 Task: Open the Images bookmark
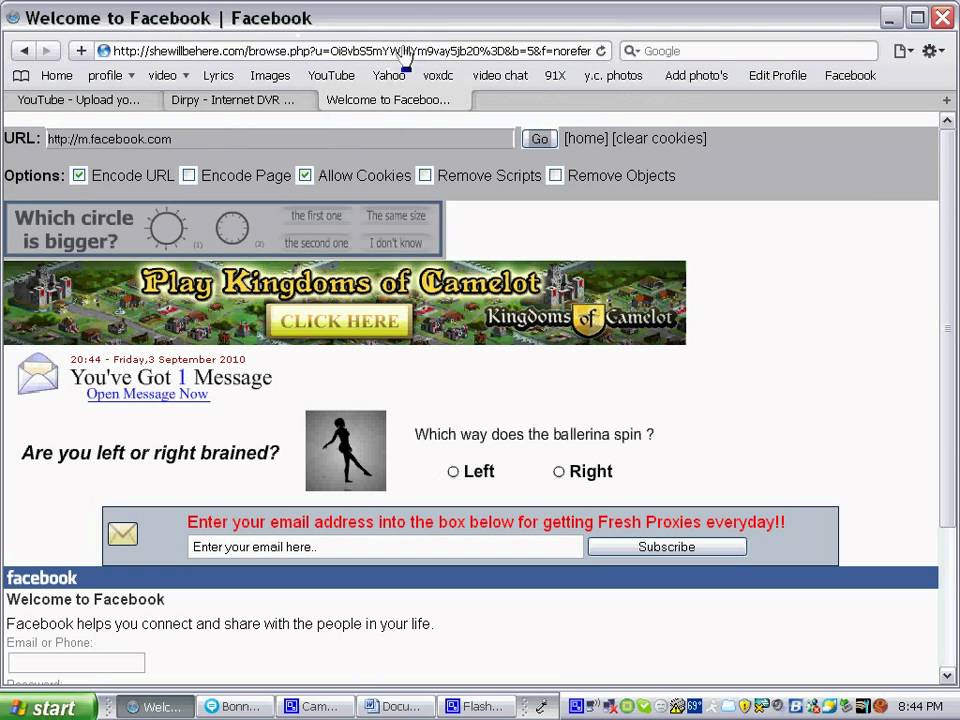click(x=270, y=75)
